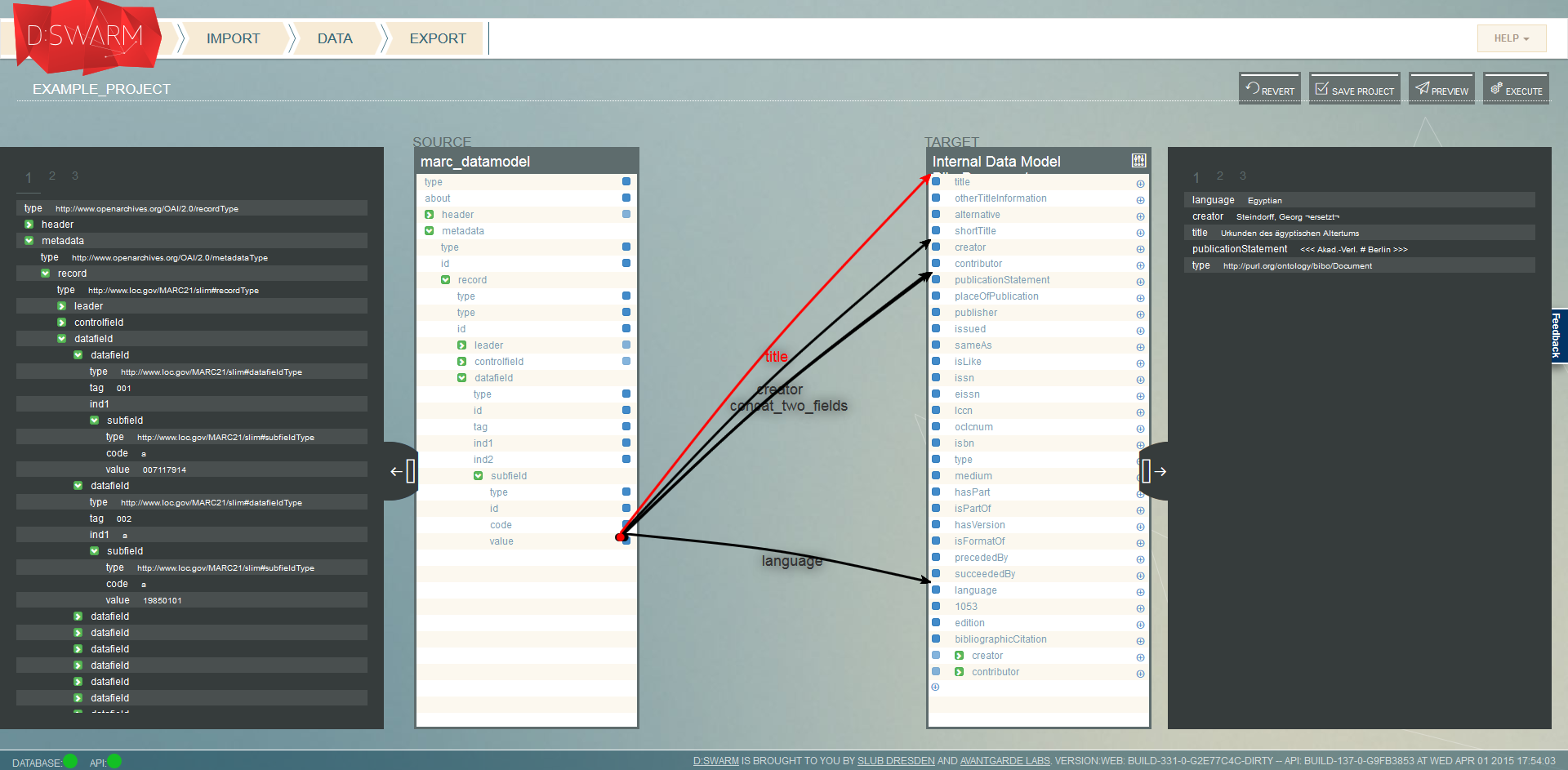Image resolution: width=1568 pixels, height=770 pixels.
Task: Toggle checkbox next to shortTitle attribute
Action: (x=935, y=233)
